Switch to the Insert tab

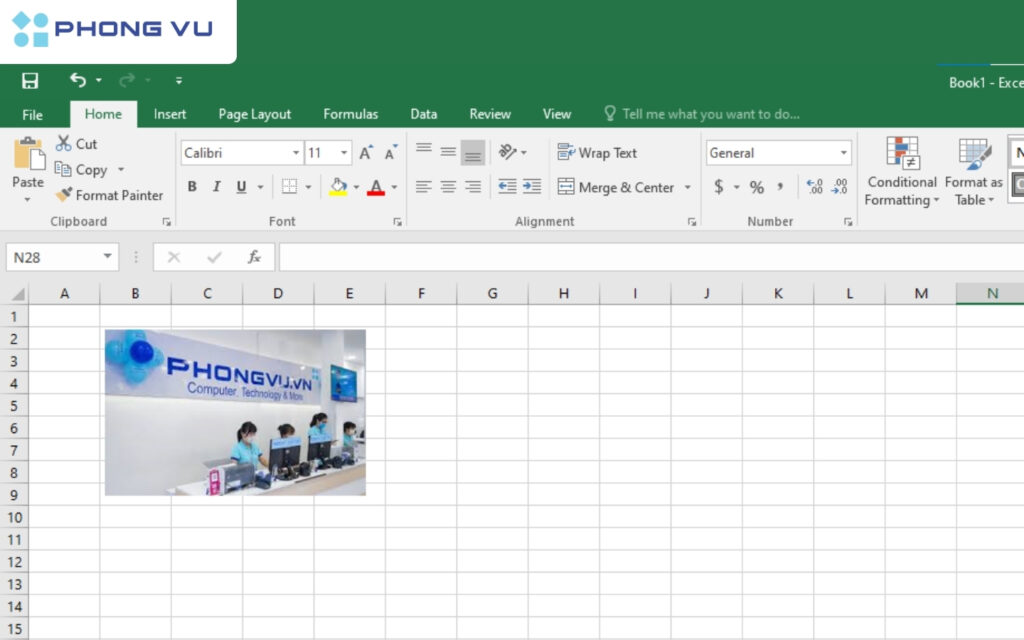[170, 114]
